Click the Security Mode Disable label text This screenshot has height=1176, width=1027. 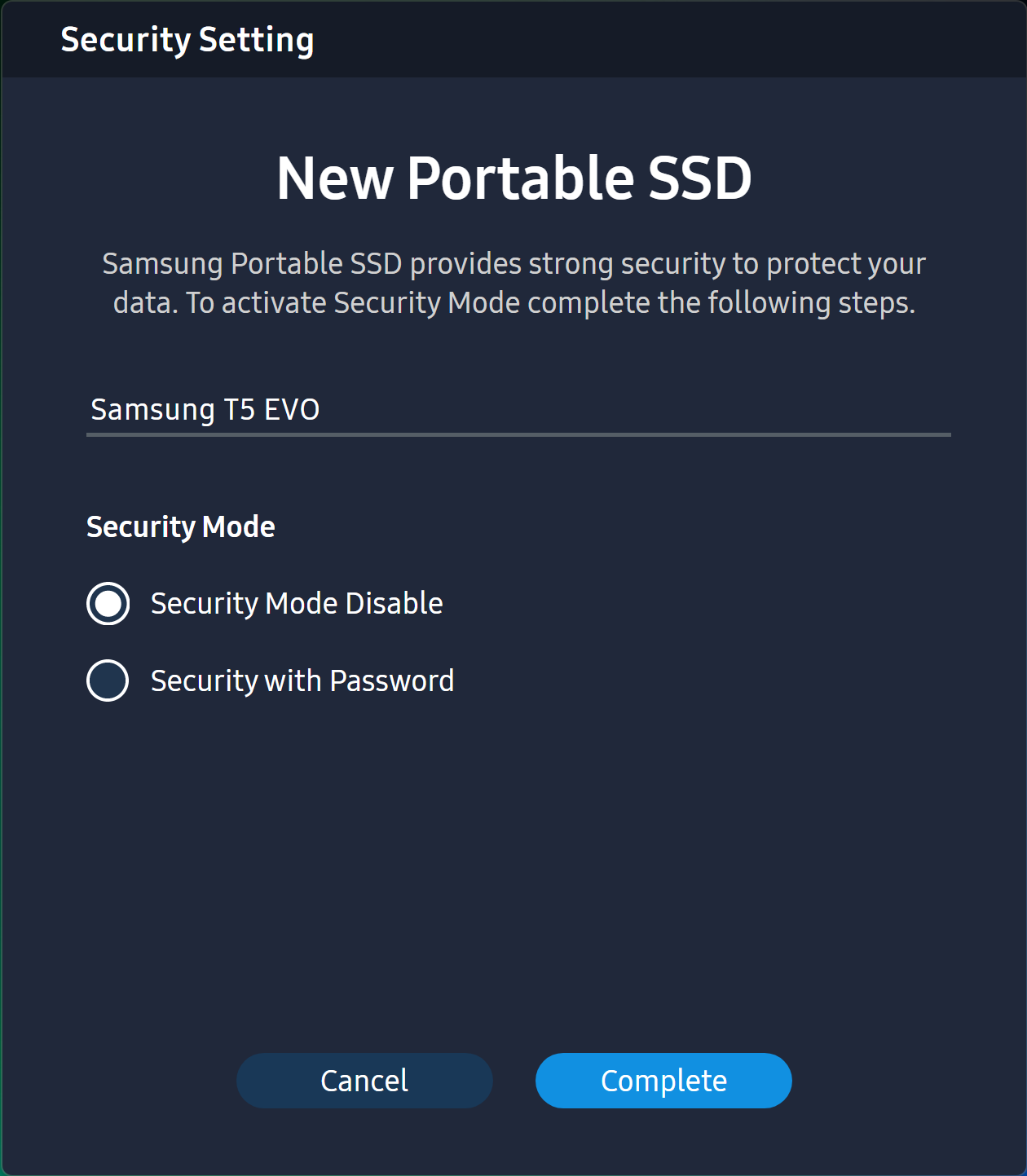tap(296, 604)
